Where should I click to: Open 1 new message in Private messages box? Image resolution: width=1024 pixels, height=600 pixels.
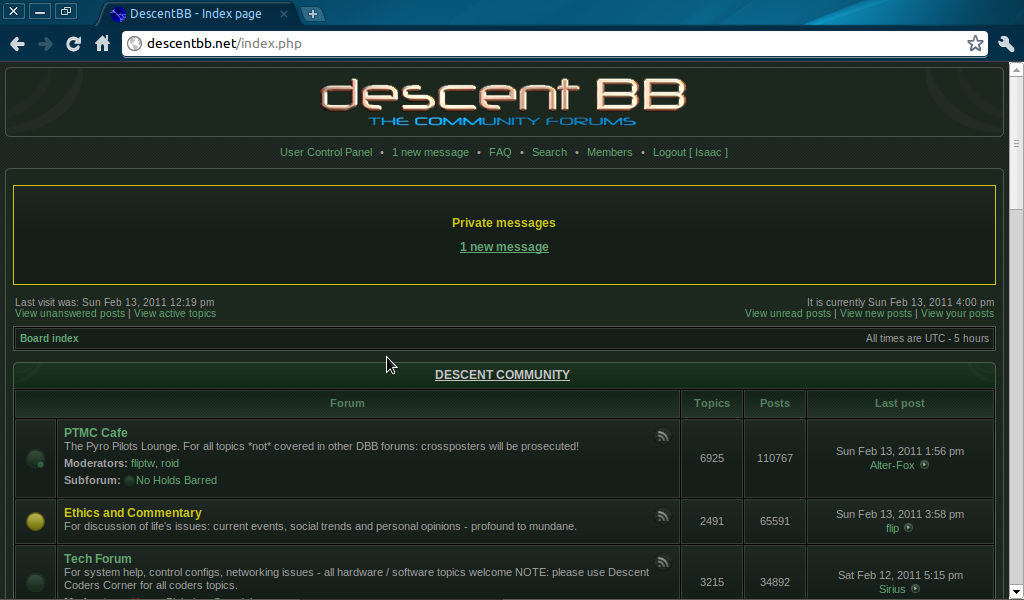[x=504, y=247]
